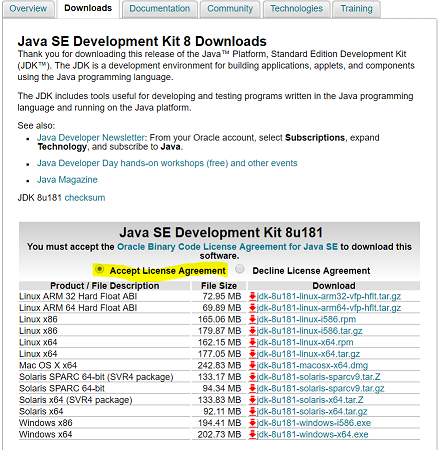The height and width of the screenshot is (450, 440).
Task: Switch to the Technologies tab
Action: [x=296, y=9]
